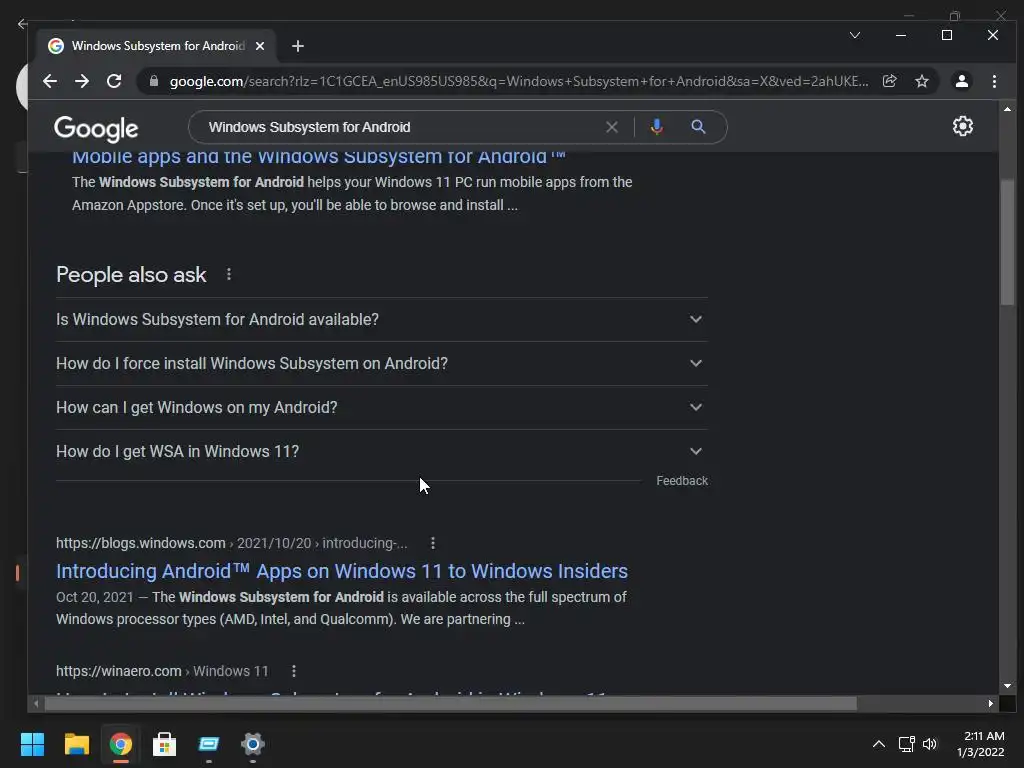
Task: Expand "How do I get WSA in Windows 11?"
Action: click(381, 451)
